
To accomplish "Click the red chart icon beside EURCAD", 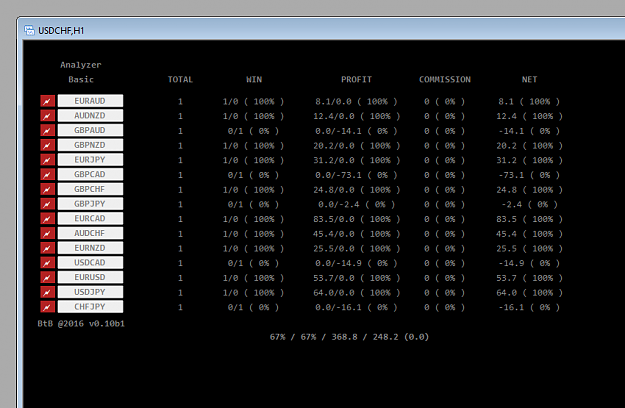I will (x=47, y=218).
